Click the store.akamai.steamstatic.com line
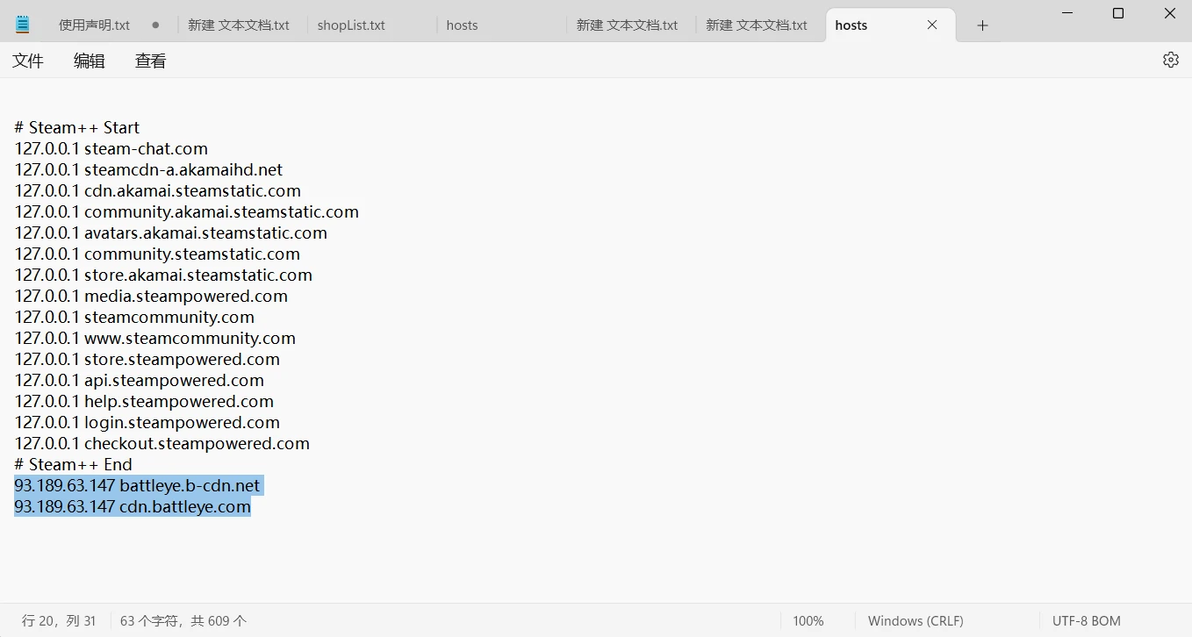The height and width of the screenshot is (637, 1192). tap(163, 275)
